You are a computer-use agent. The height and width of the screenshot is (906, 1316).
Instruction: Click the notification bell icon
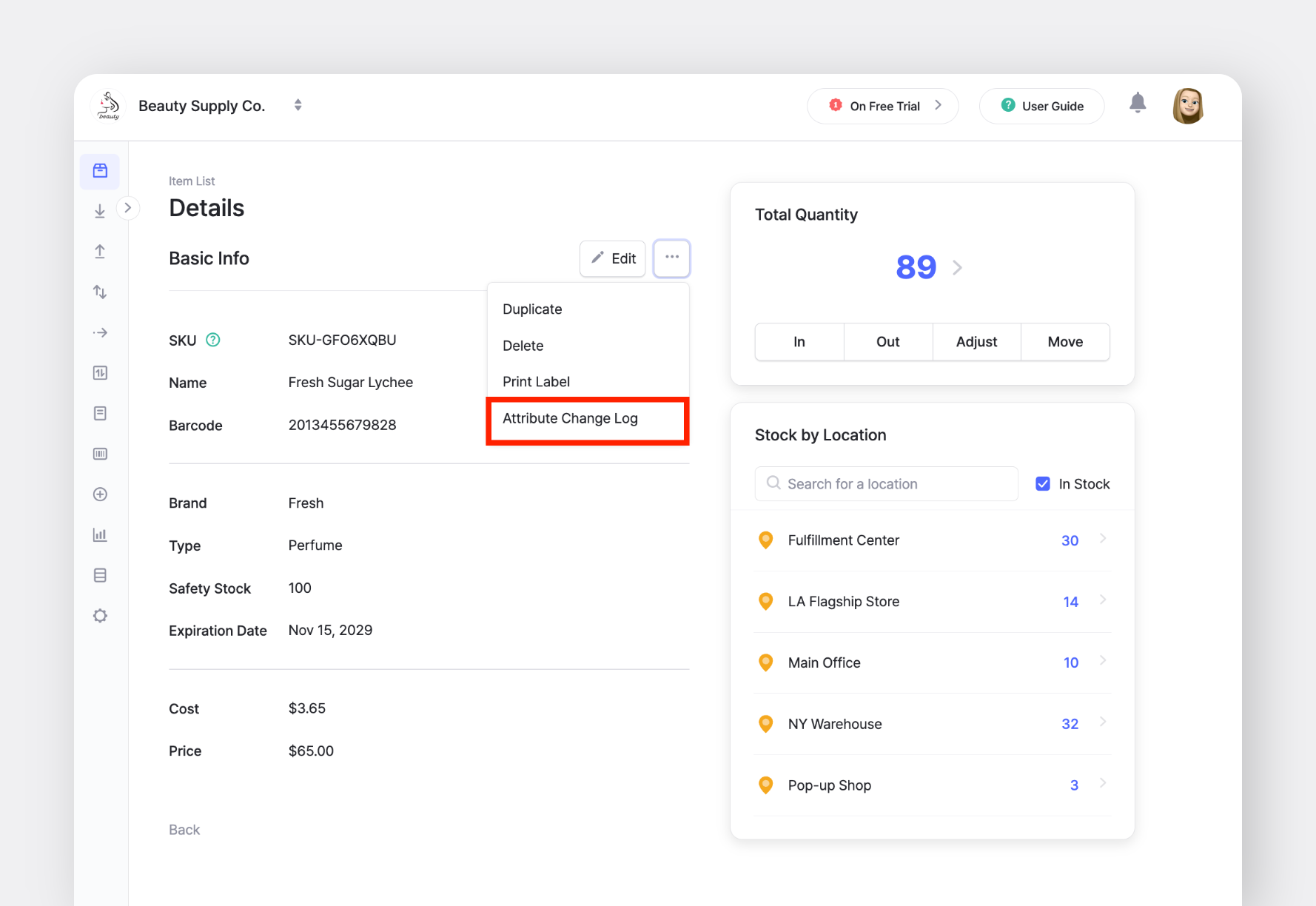click(x=1138, y=104)
